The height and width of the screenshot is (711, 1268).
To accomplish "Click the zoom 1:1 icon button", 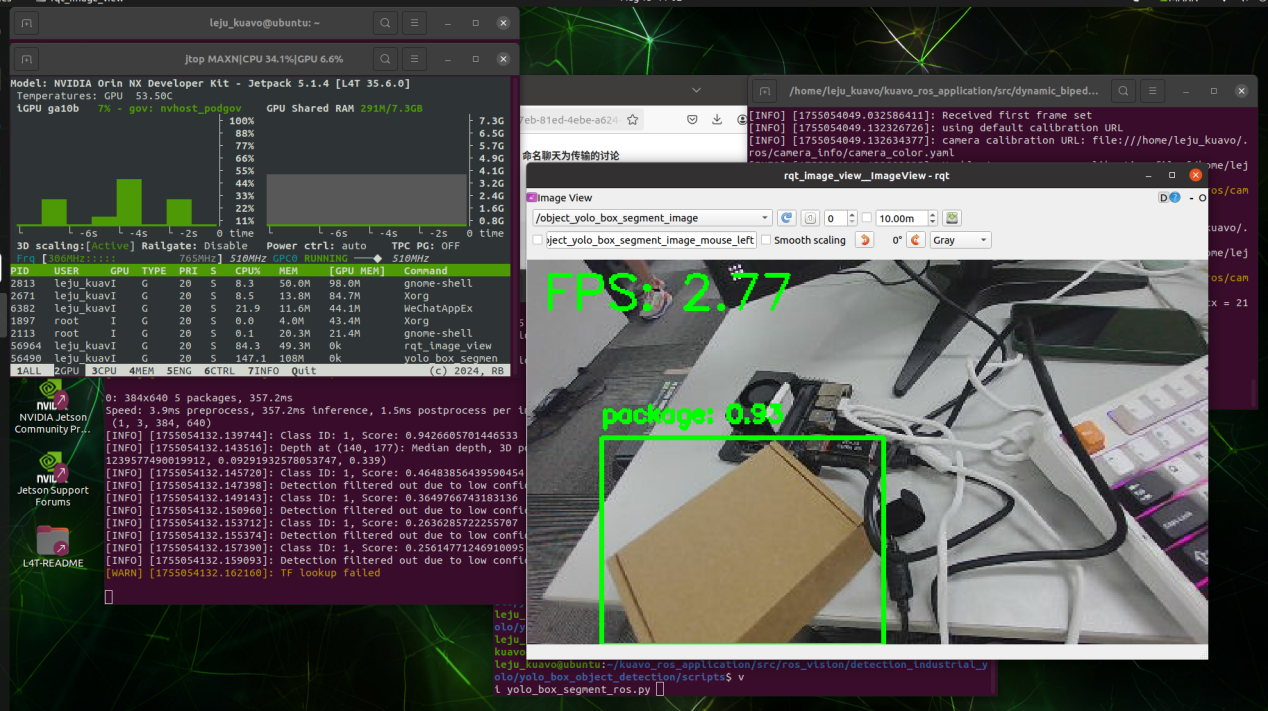I will coord(810,218).
